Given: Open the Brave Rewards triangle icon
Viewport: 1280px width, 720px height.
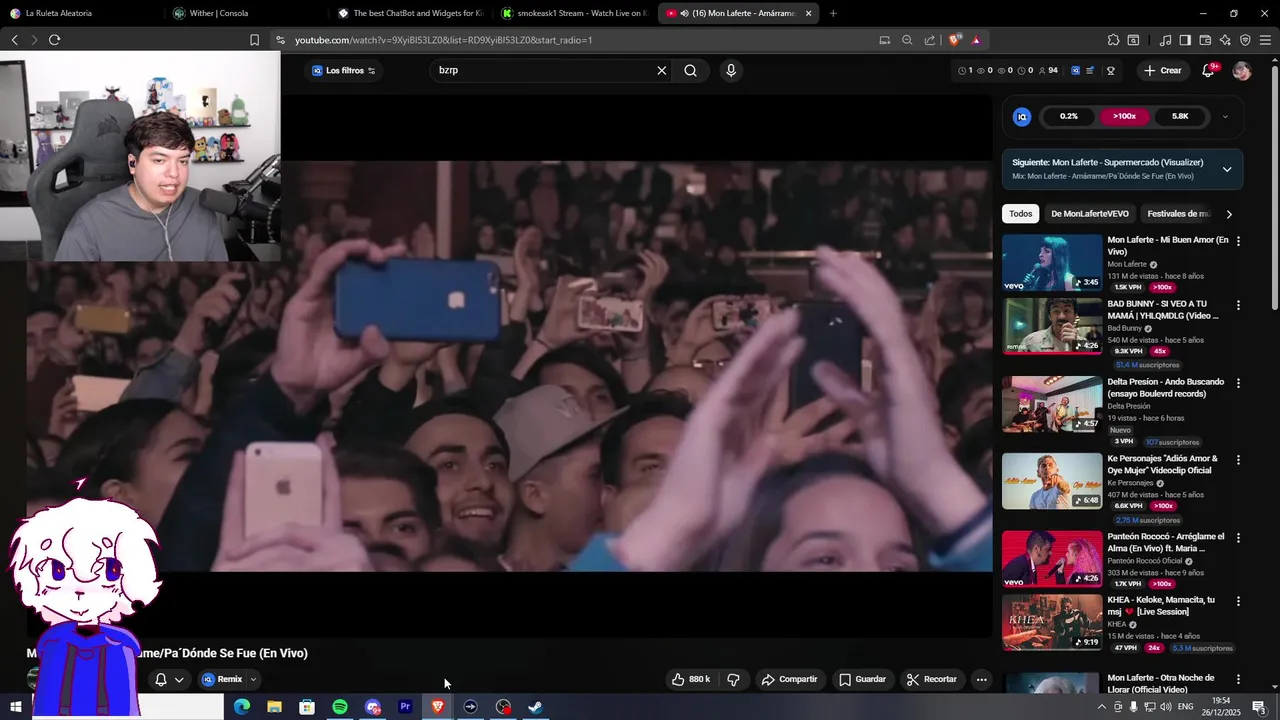Looking at the screenshot, I should tap(976, 40).
